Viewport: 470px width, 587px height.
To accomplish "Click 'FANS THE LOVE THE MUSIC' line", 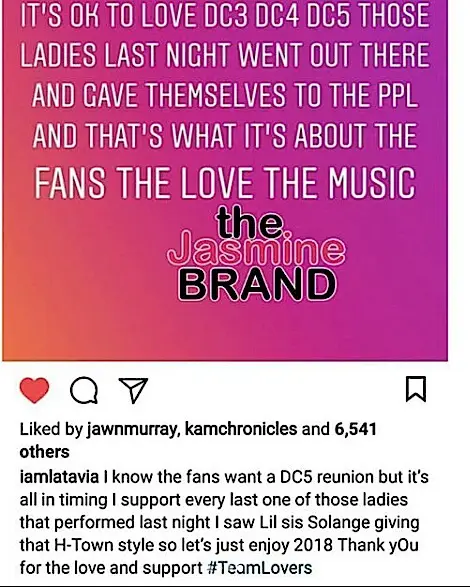I will (x=225, y=183).
